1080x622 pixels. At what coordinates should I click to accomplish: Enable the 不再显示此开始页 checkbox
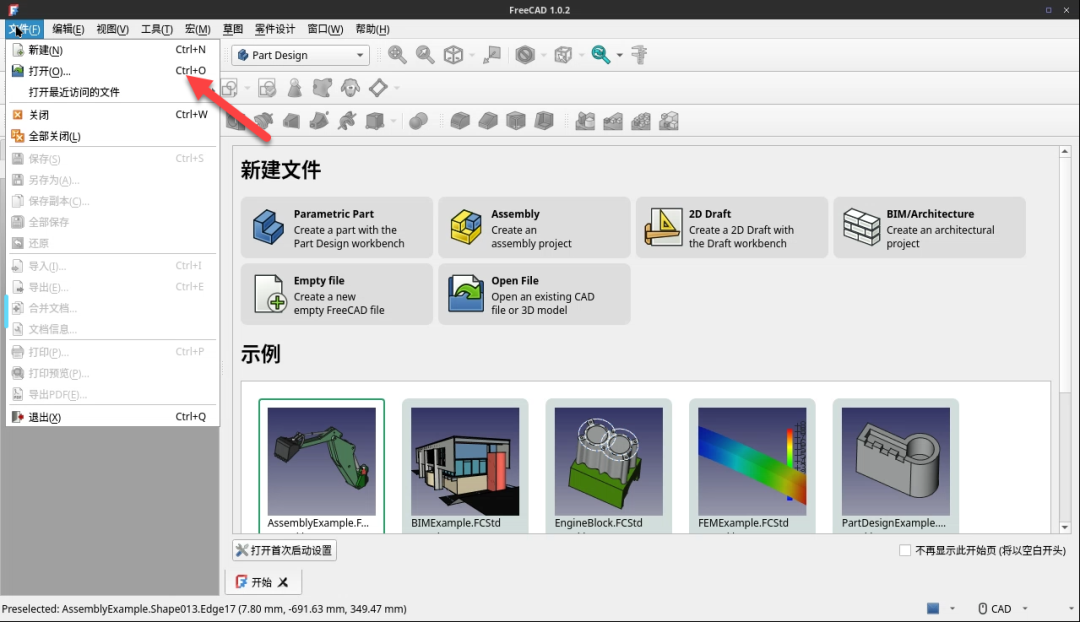906,550
